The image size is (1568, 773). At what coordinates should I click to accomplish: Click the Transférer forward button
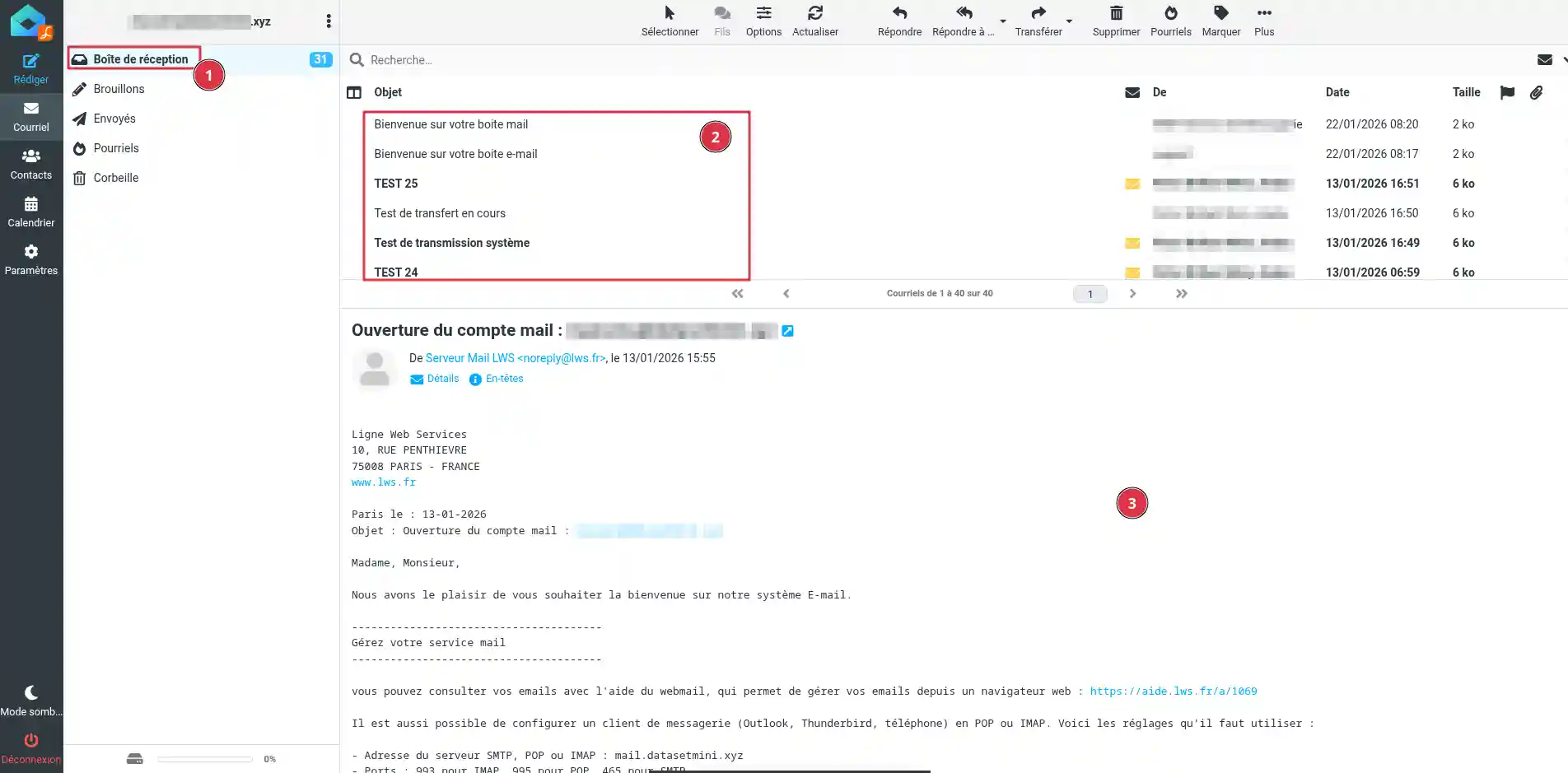coord(1038,21)
